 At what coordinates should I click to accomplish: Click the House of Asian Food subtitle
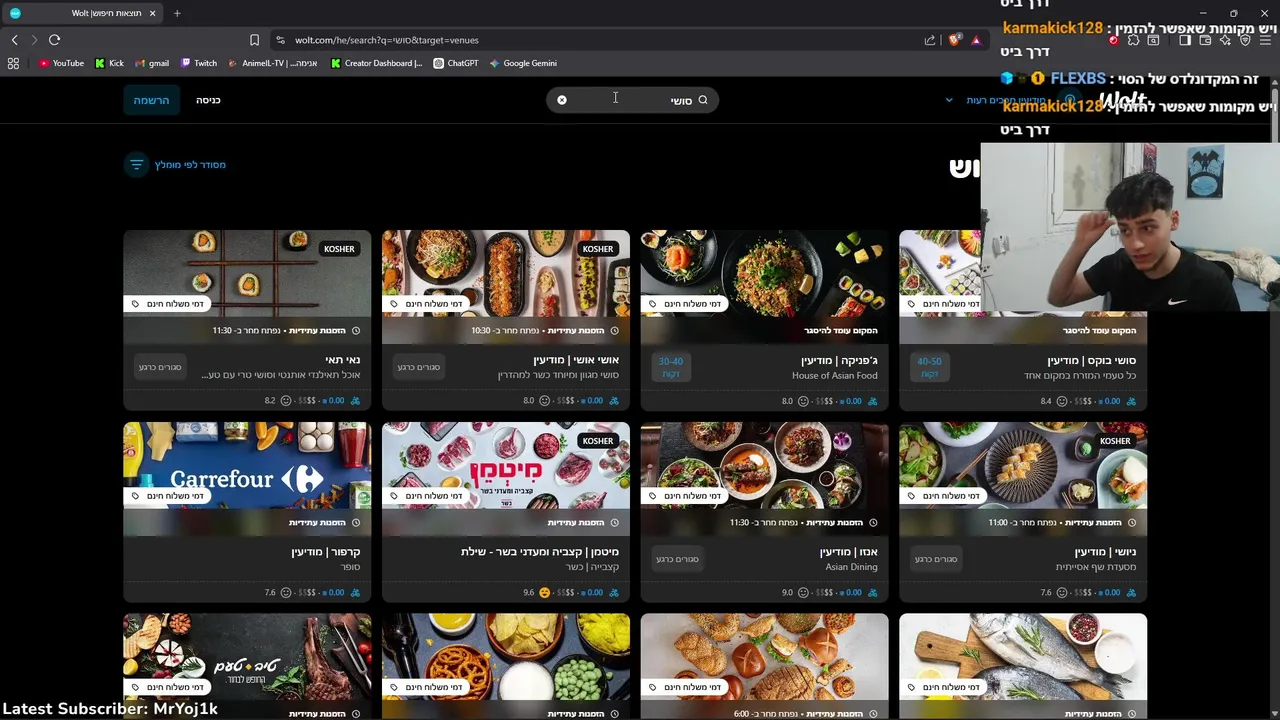[834, 376]
